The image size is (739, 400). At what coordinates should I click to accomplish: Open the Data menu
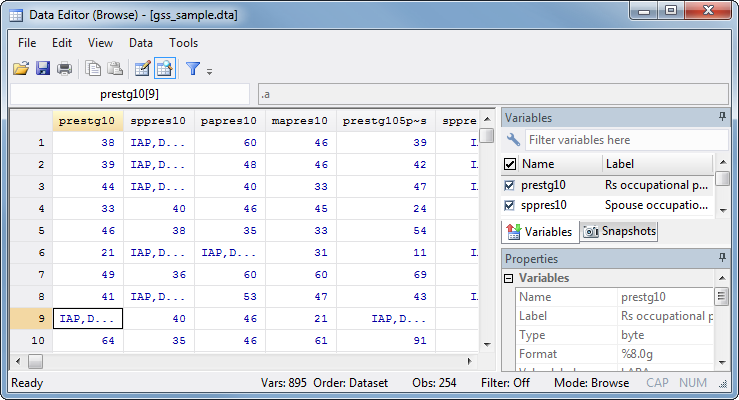coord(140,43)
